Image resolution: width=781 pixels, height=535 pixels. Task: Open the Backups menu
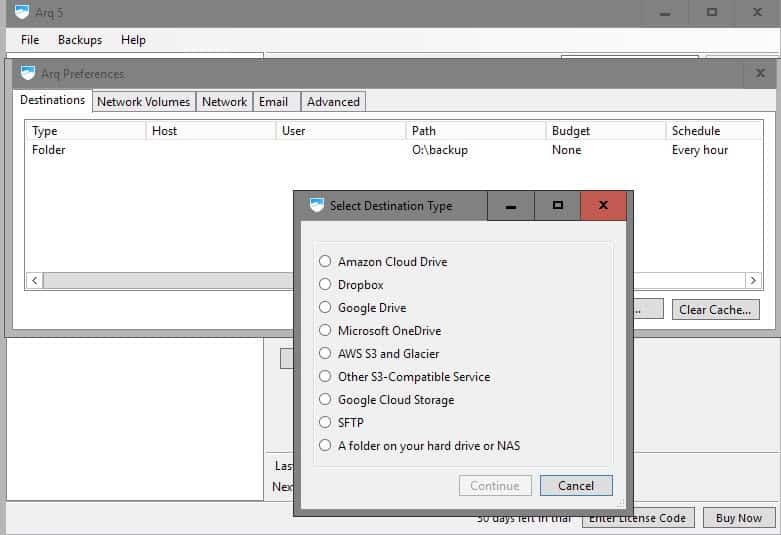pos(80,40)
